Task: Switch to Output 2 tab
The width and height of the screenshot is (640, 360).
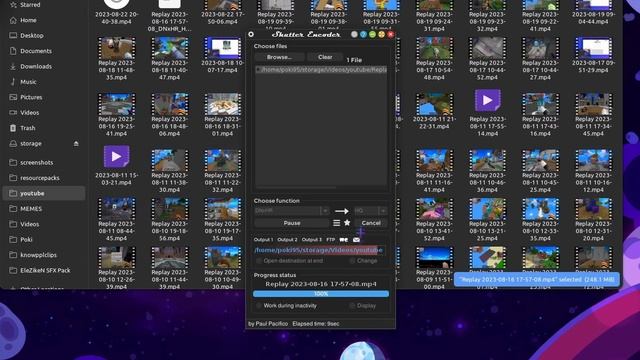Action: 287,240
